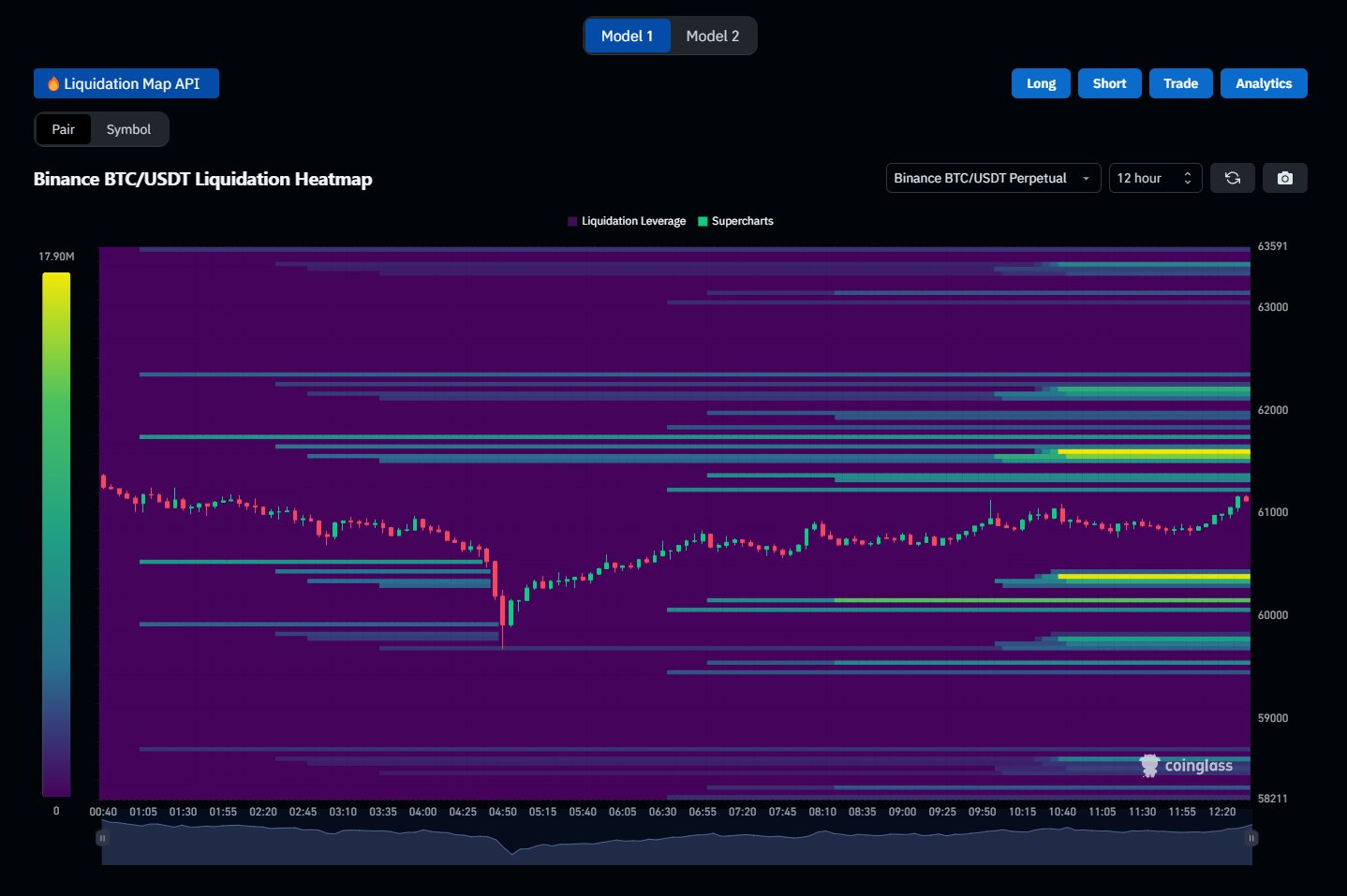The image size is (1347, 896).
Task: Open the Liquidation Map API button
Action: click(x=126, y=83)
